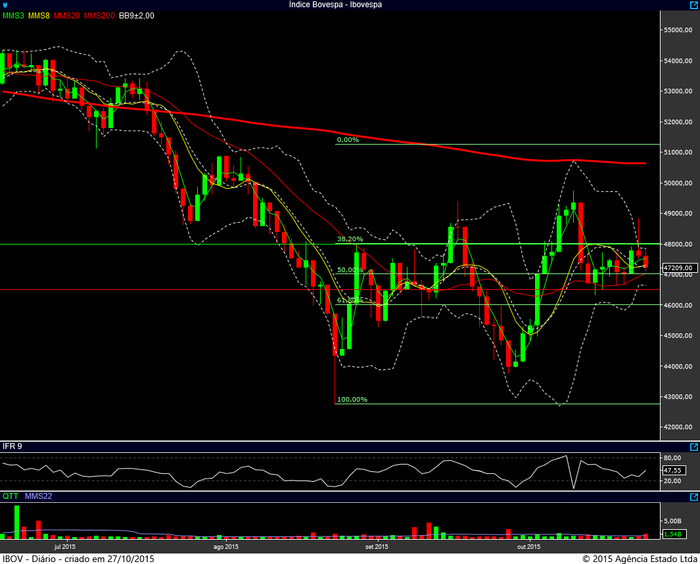
Task: Click the IFR value tag 47,55
Action: point(673,470)
